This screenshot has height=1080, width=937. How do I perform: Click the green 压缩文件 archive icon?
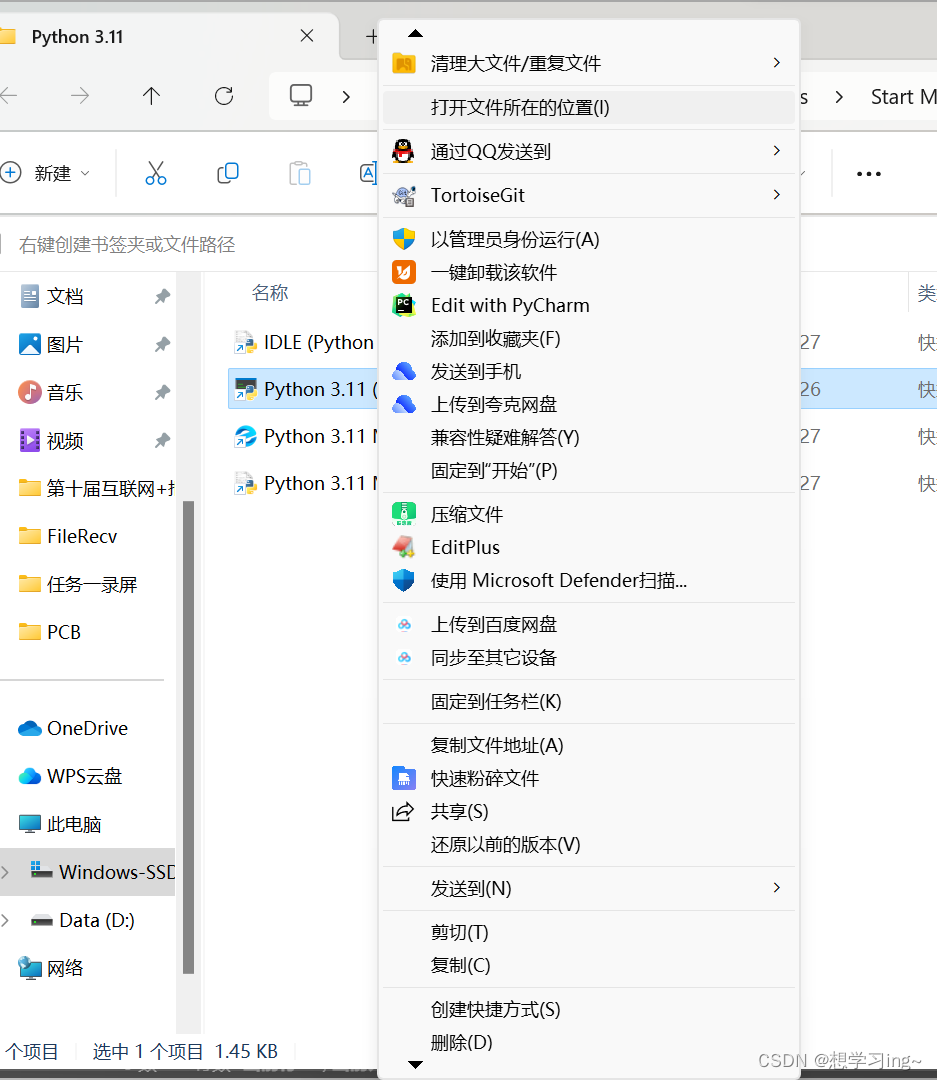(404, 514)
